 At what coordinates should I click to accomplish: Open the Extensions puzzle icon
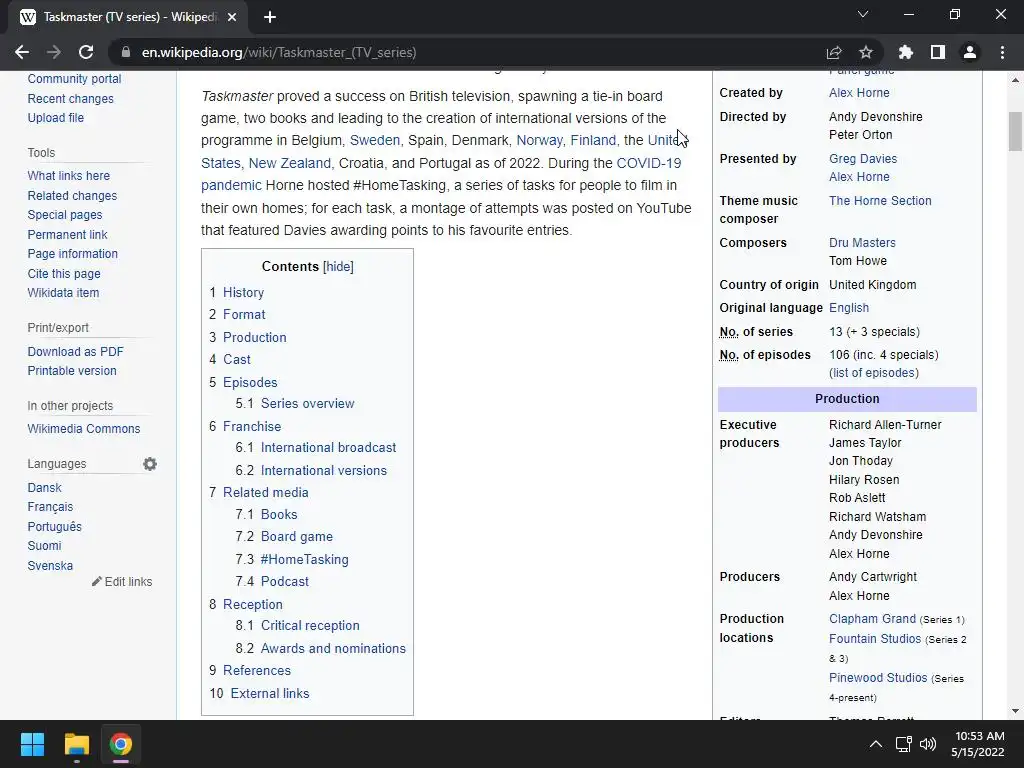[x=906, y=52]
